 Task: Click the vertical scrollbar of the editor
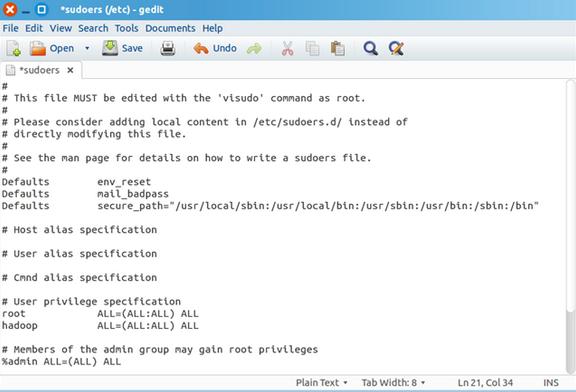(x=570, y=226)
